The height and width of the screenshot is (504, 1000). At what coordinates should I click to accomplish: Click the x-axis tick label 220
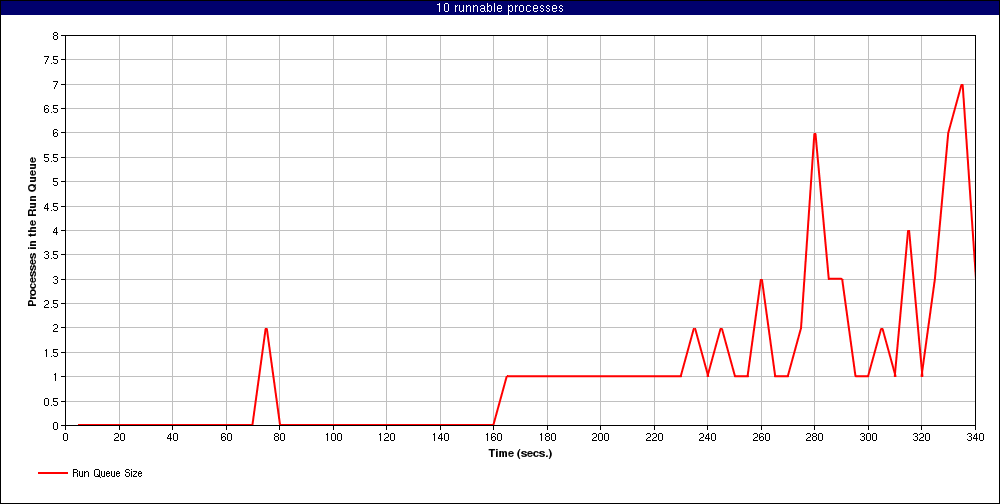654,437
